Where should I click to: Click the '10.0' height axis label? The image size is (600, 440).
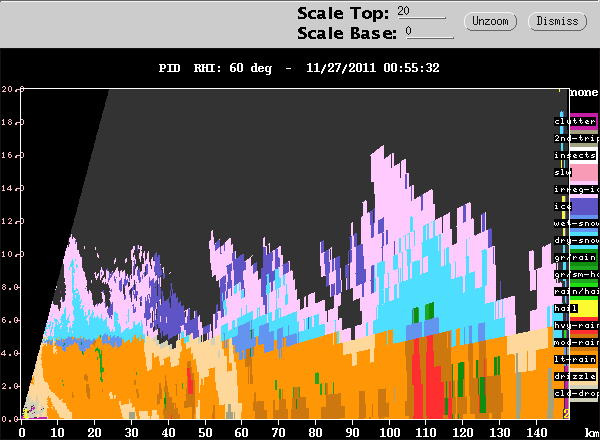12,254
